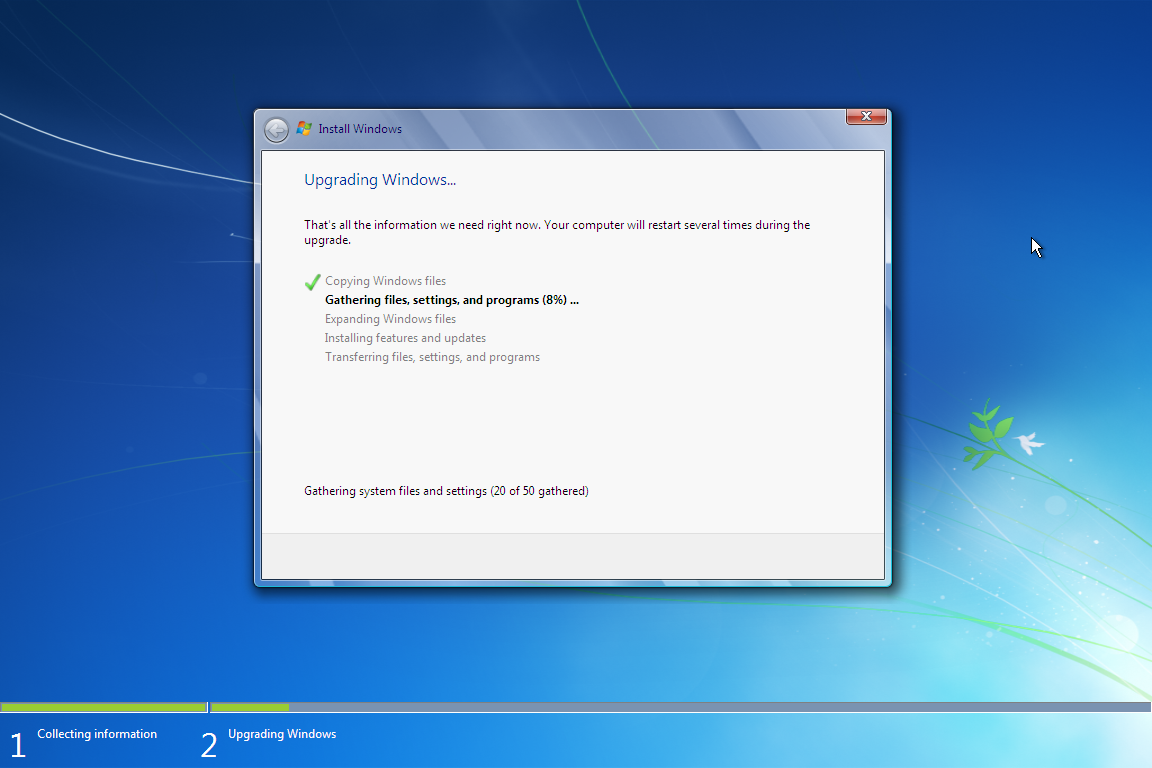Click the green leaves on the wallpaper
Viewport: 1152px width, 768px height.
click(x=983, y=432)
